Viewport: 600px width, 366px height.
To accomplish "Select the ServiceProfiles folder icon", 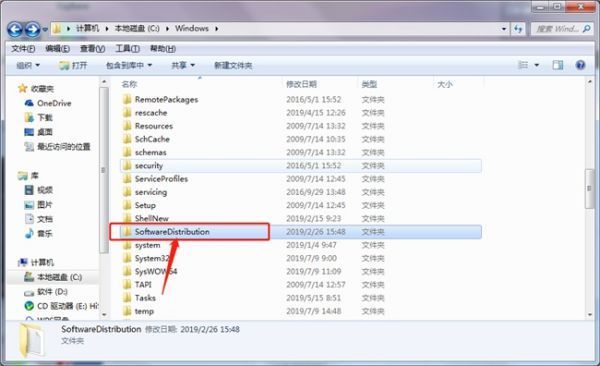I will pos(127,178).
